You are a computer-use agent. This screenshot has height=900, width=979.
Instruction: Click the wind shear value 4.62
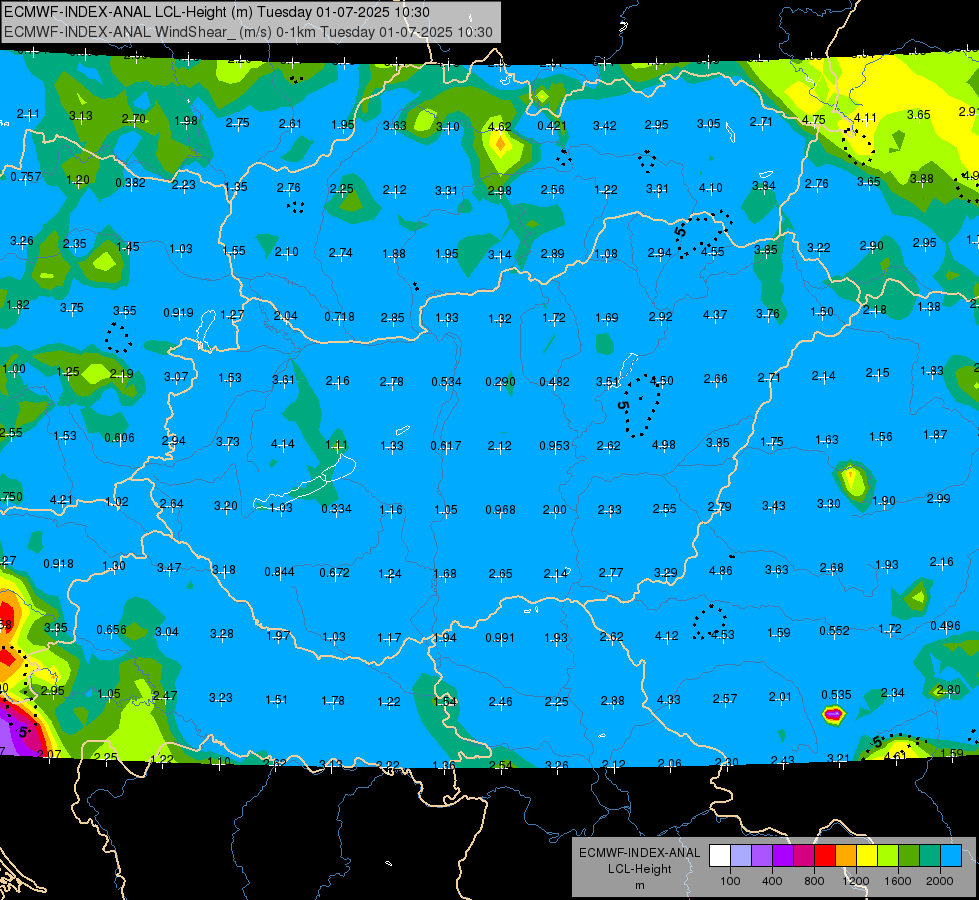pos(499,126)
